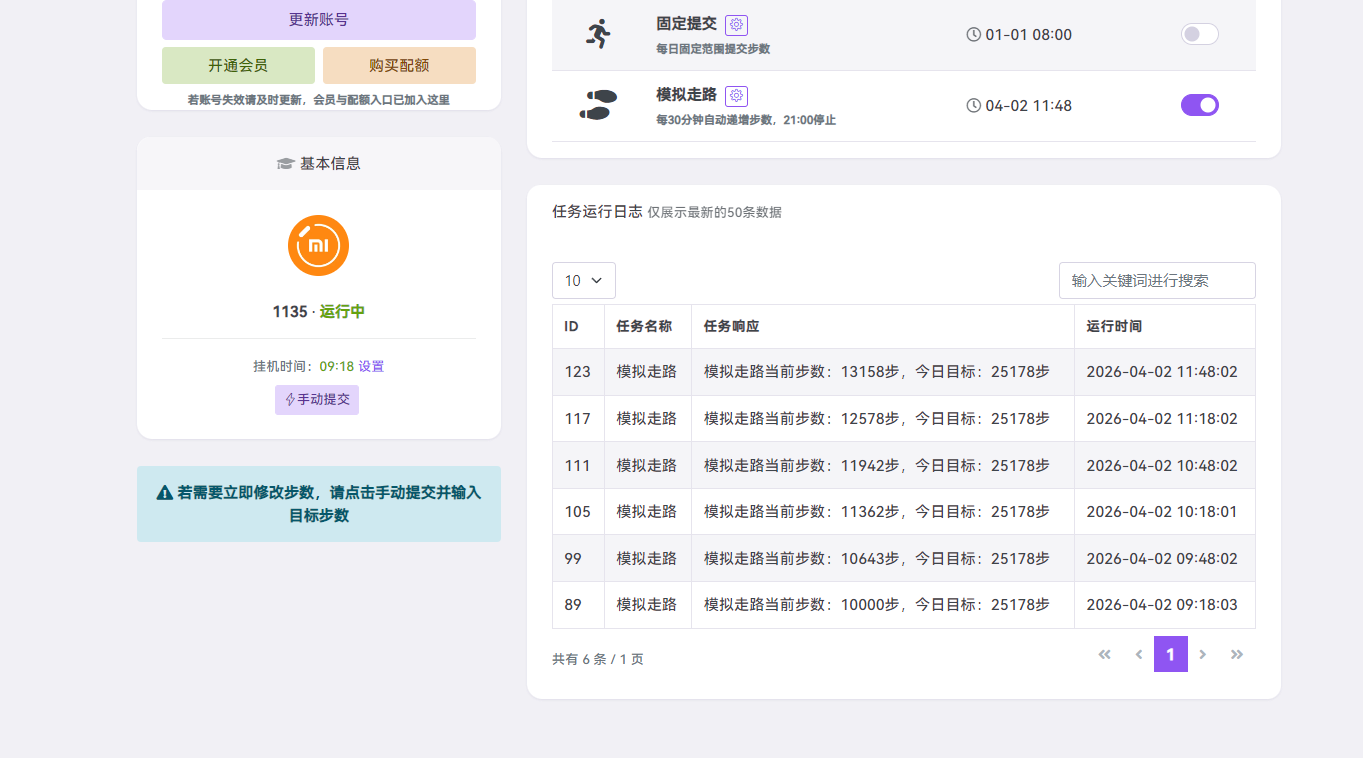Jump to the last page with double chevron
The width and height of the screenshot is (1363, 758).
1237,654
